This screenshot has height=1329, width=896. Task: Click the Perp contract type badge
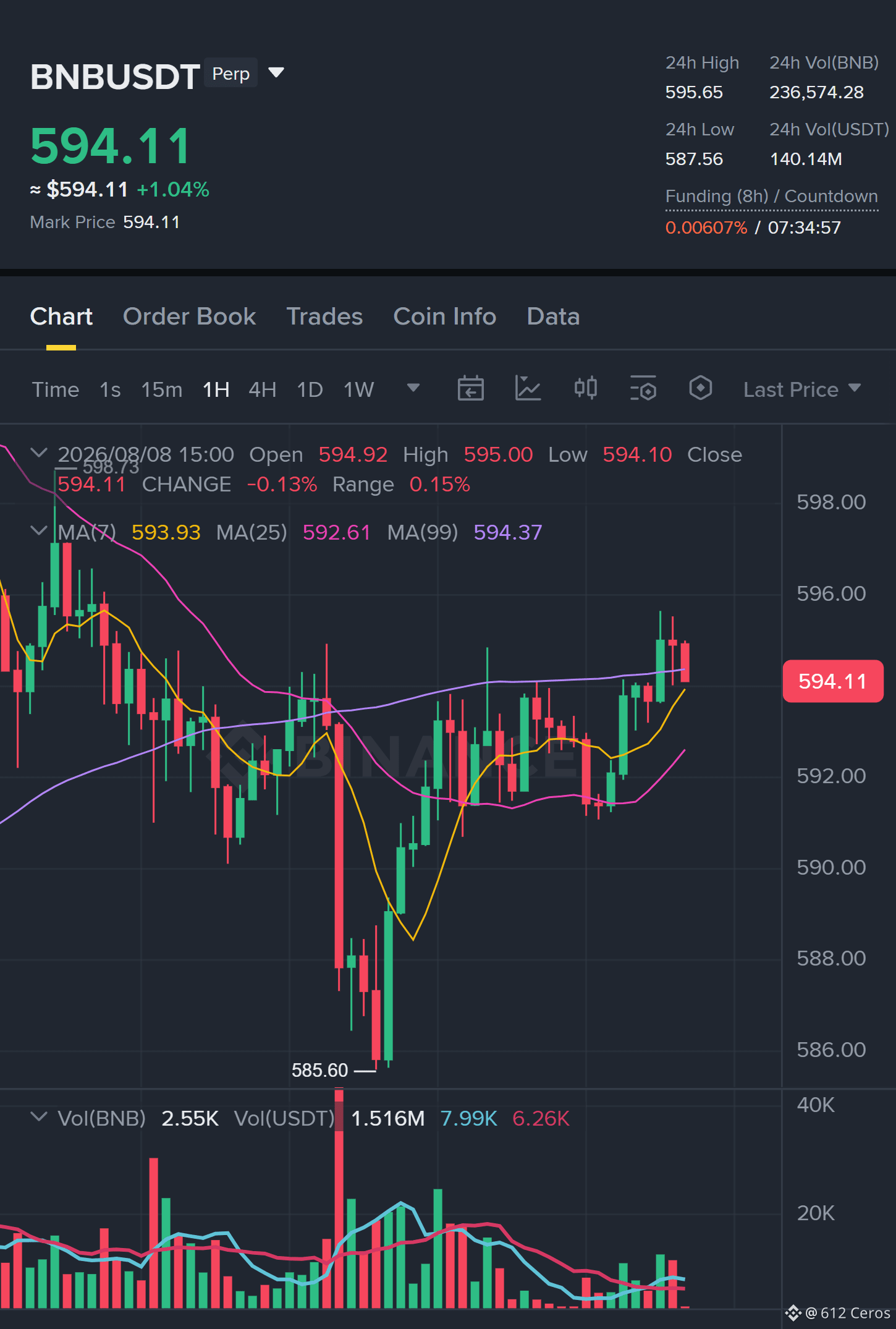coord(230,74)
